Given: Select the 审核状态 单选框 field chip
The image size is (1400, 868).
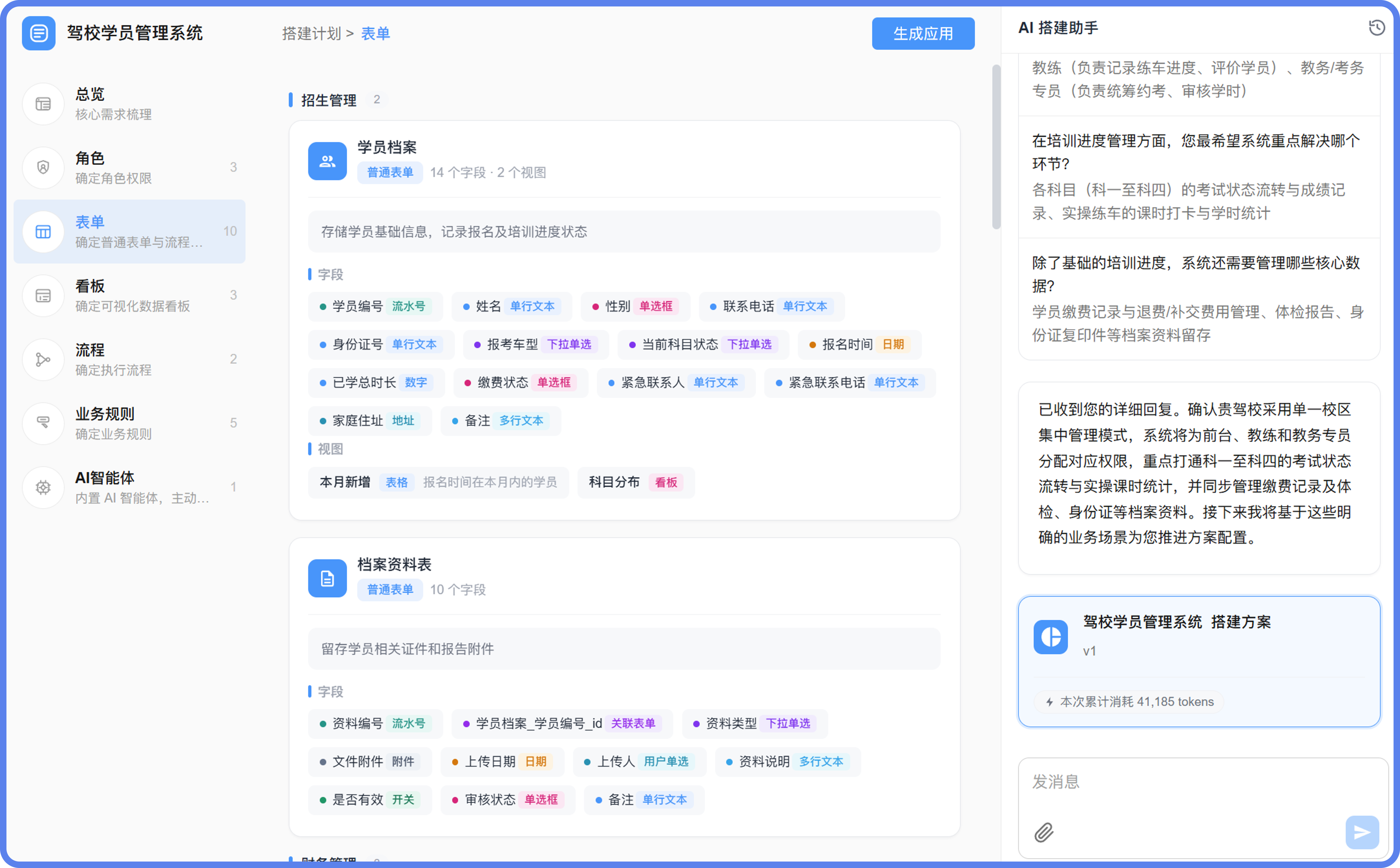Looking at the screenshot, I should (x=508, y=800).
